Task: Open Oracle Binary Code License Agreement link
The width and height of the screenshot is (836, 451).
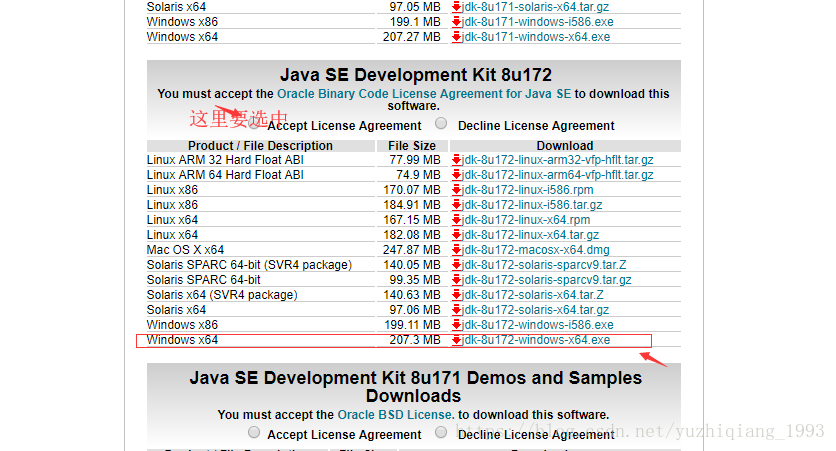Action: click(x=424, y=94)
